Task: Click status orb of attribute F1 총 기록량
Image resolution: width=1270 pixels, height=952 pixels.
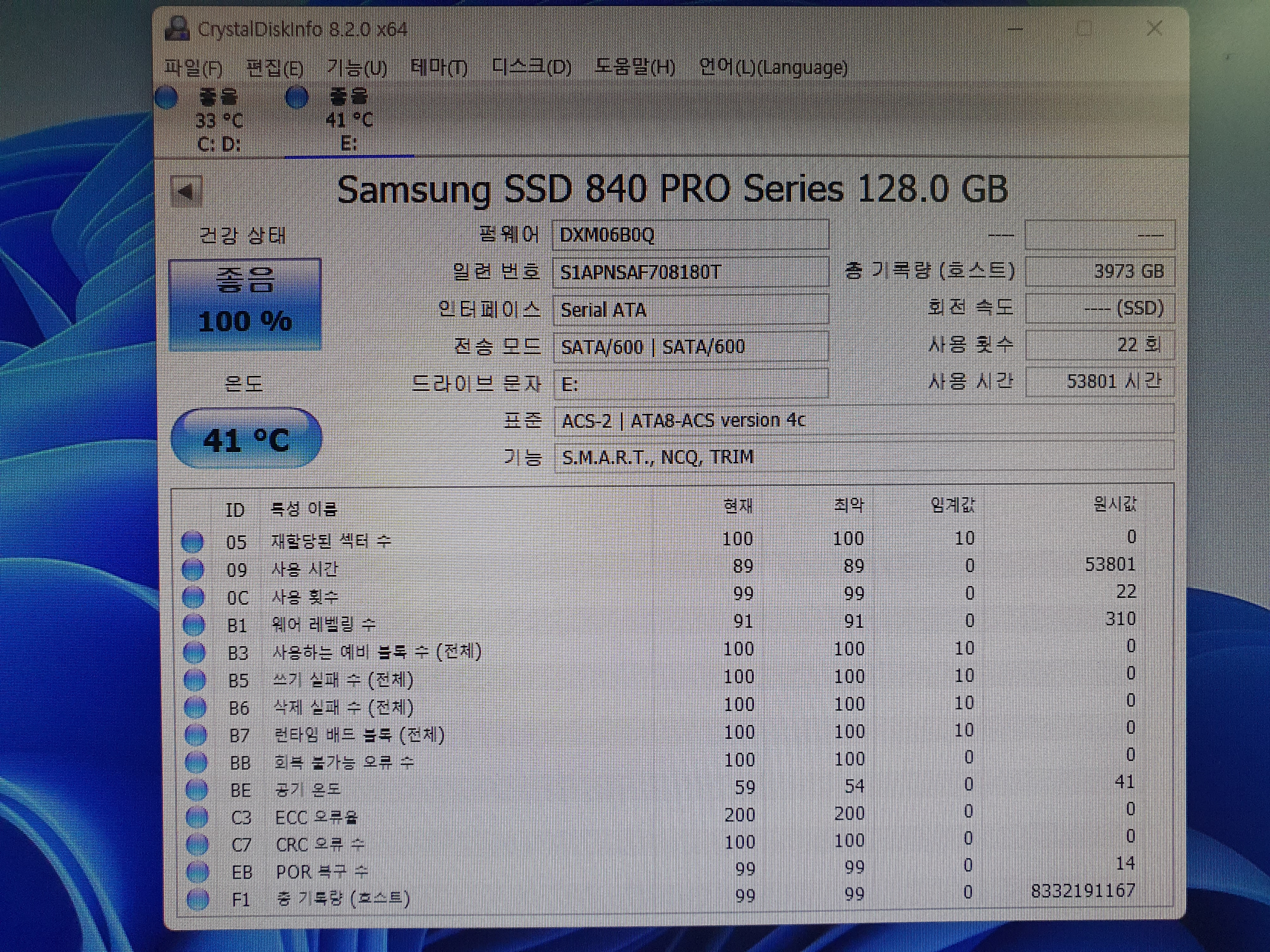Action: [x=198, y=898]
